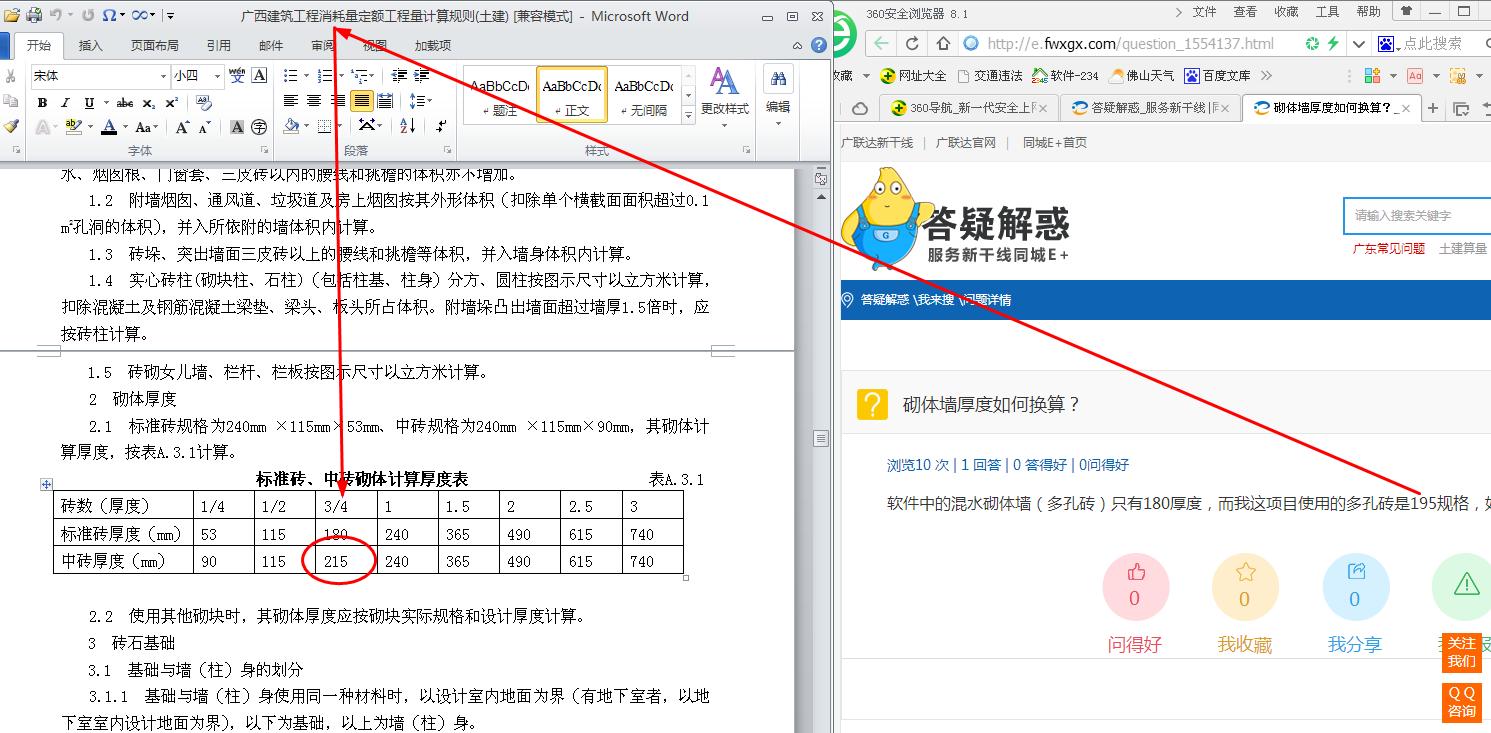Click the phonetic guide (wén) icon

pos(237,76)
